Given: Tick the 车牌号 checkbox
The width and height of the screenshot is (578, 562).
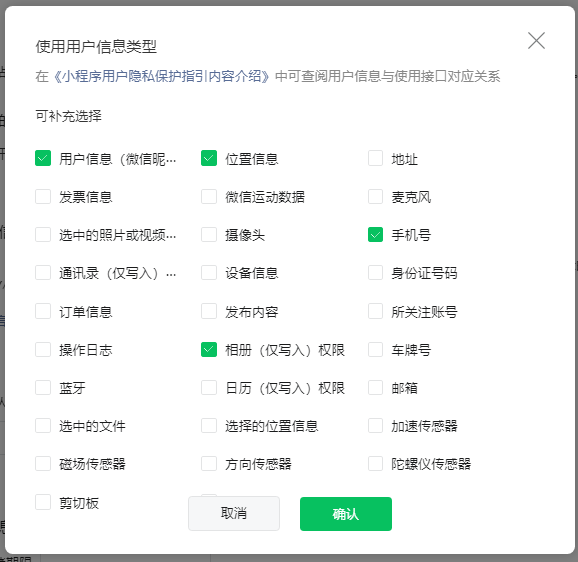Looking at the screenshot, I should point(376,350).
